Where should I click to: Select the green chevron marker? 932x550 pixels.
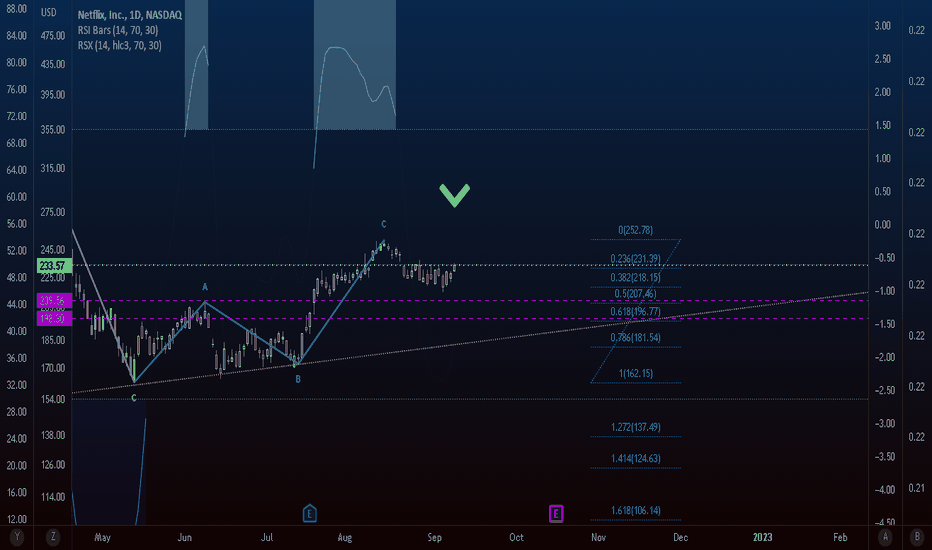tap(455, 195)
